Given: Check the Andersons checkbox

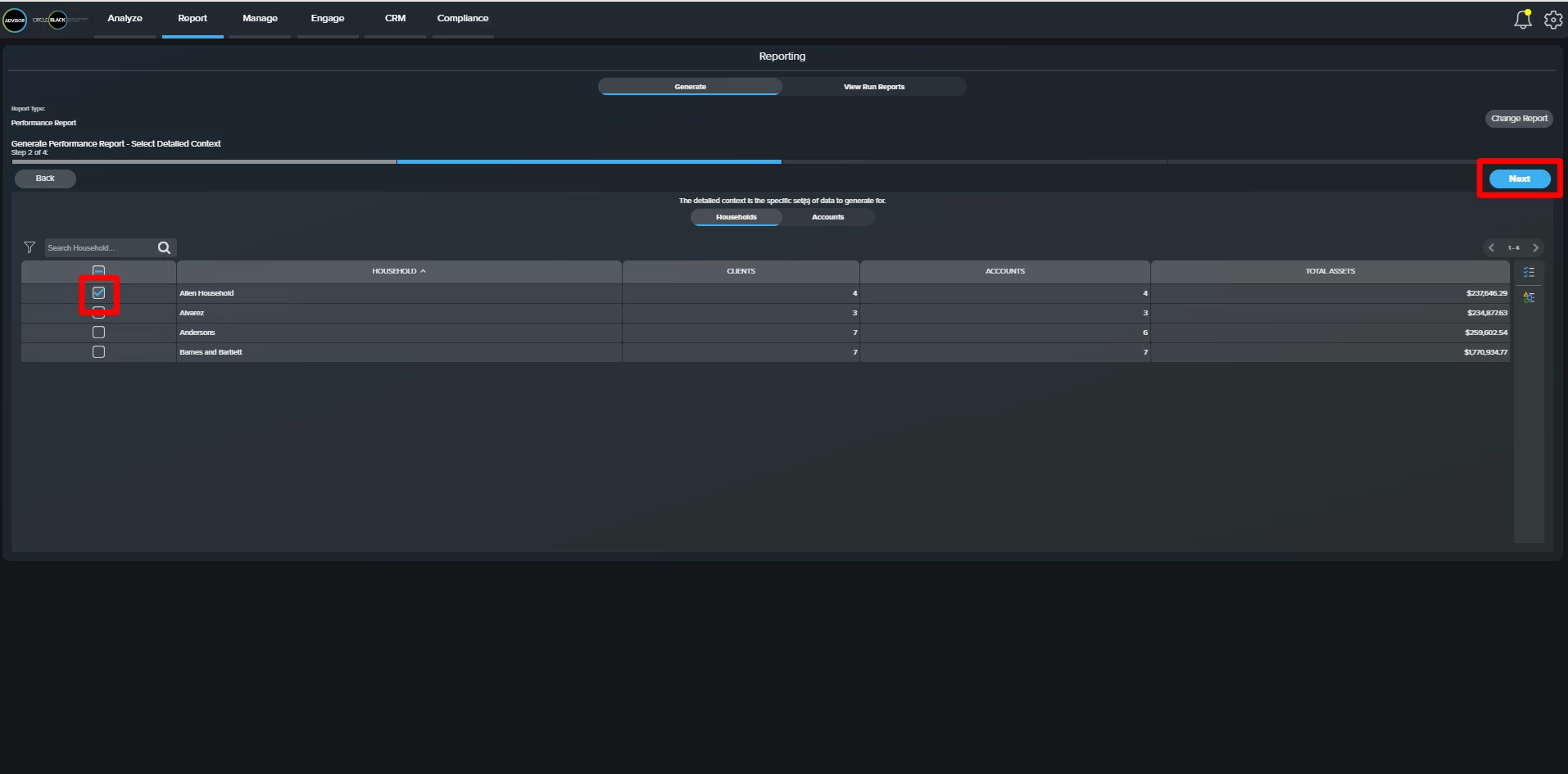Looking at the screenshot, I should click(x=98, y=333).
